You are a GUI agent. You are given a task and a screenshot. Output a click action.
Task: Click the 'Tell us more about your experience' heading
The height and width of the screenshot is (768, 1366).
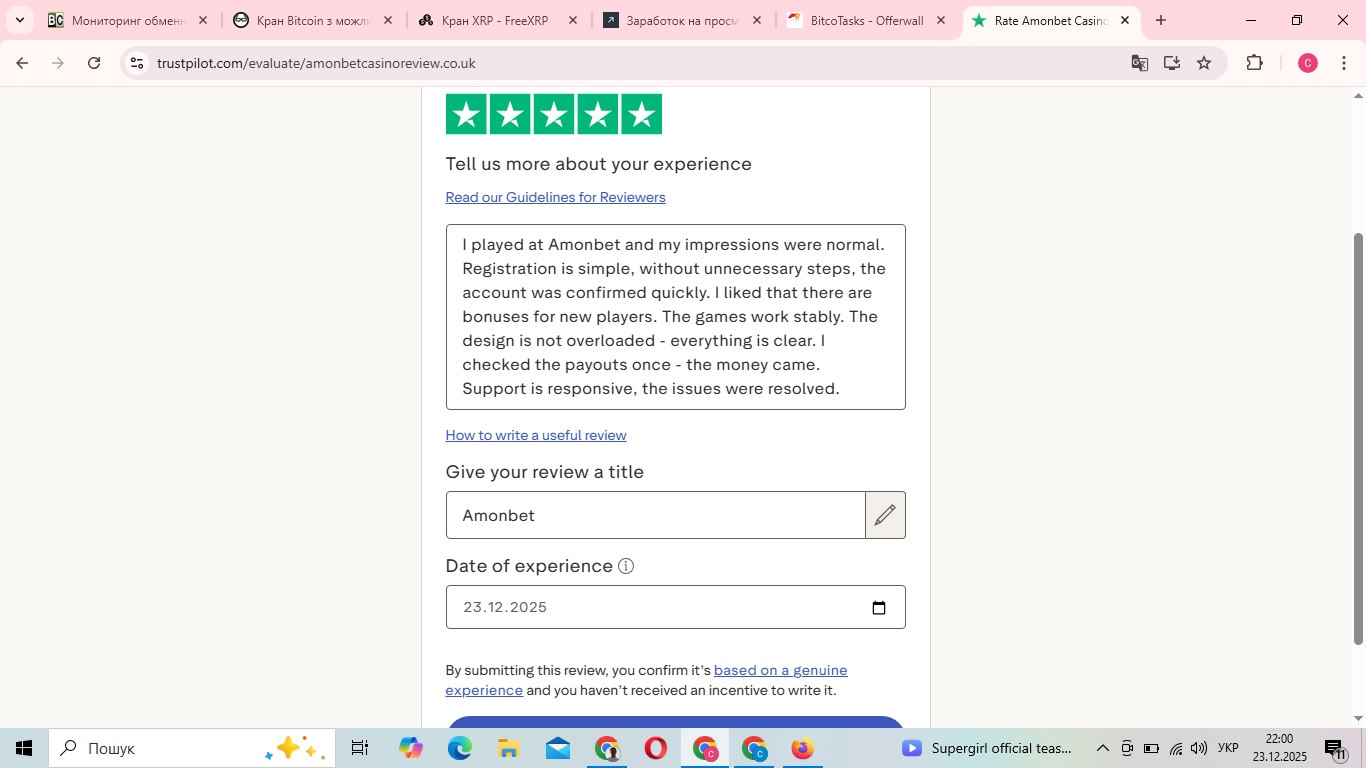(x=598, y=164)
